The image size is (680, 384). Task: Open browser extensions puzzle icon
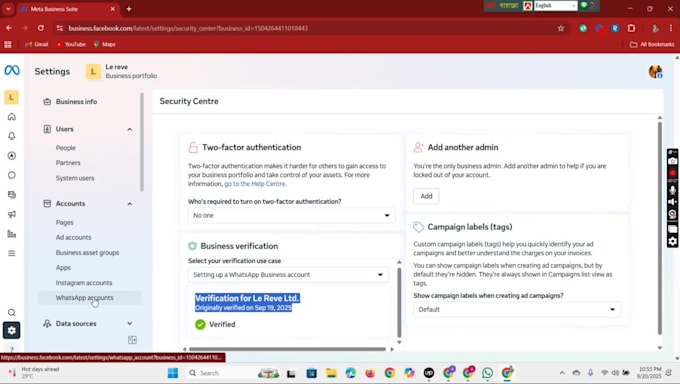pos(631,28)
